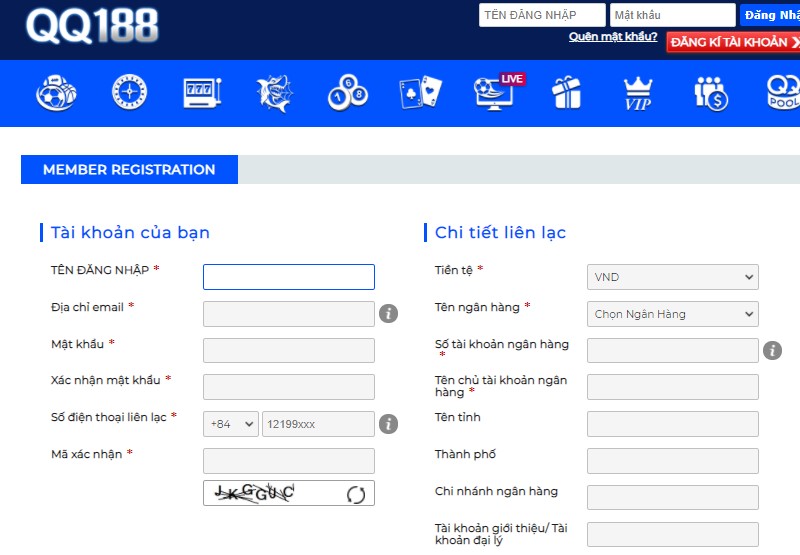Focus the Địa chỉ email field
This screenshot has height=555, width=800.
[289, 314]
